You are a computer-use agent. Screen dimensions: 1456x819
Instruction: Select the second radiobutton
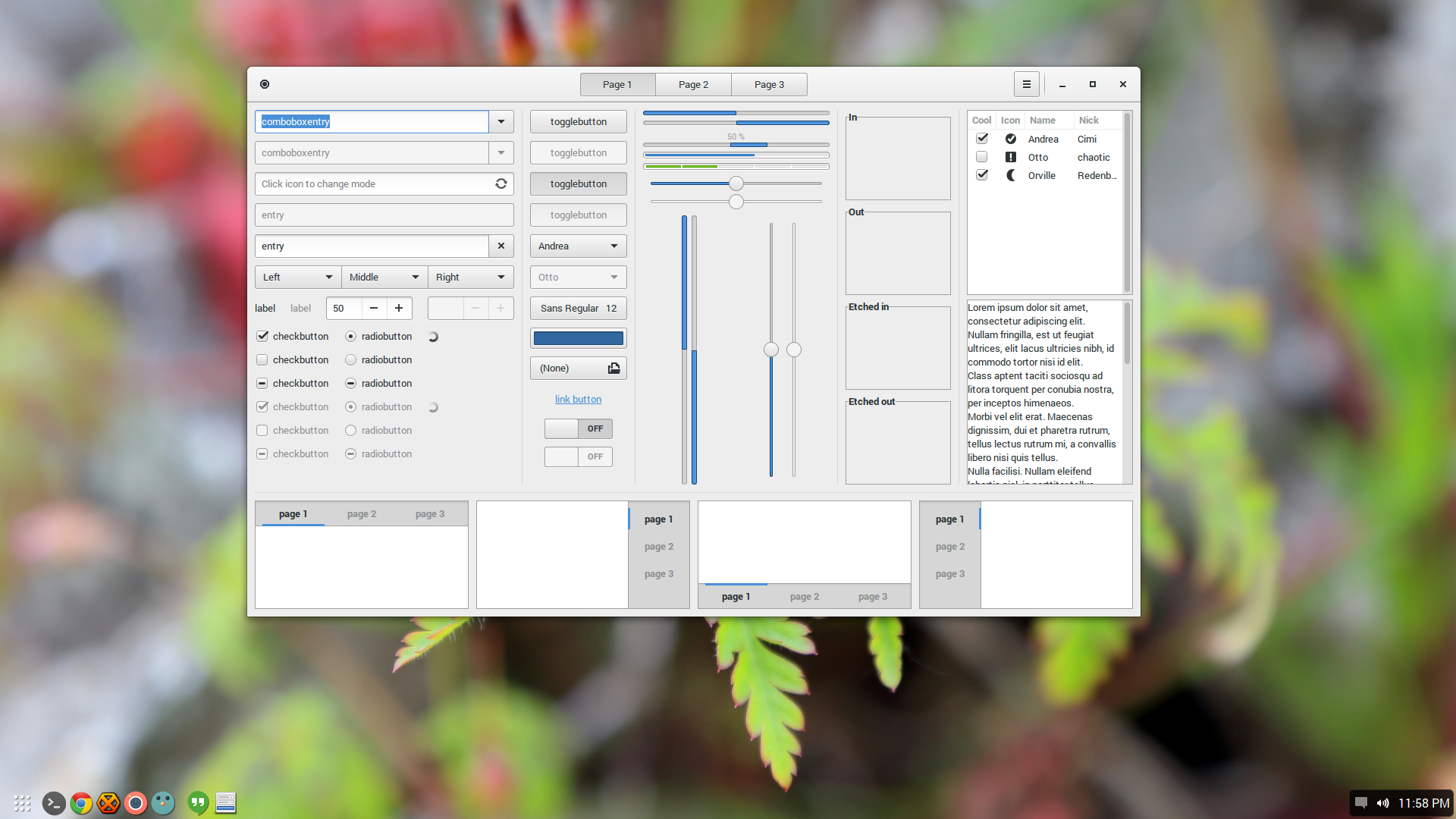coord(350,359)
